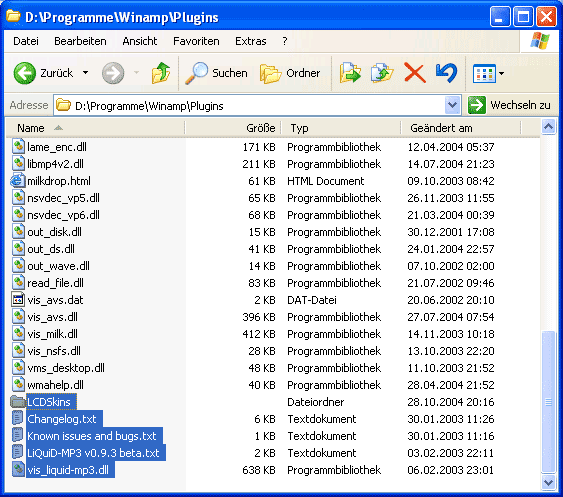Open the Ansicht menu
The width and height of the screenshot is (563, 497).
pos(140,41)
